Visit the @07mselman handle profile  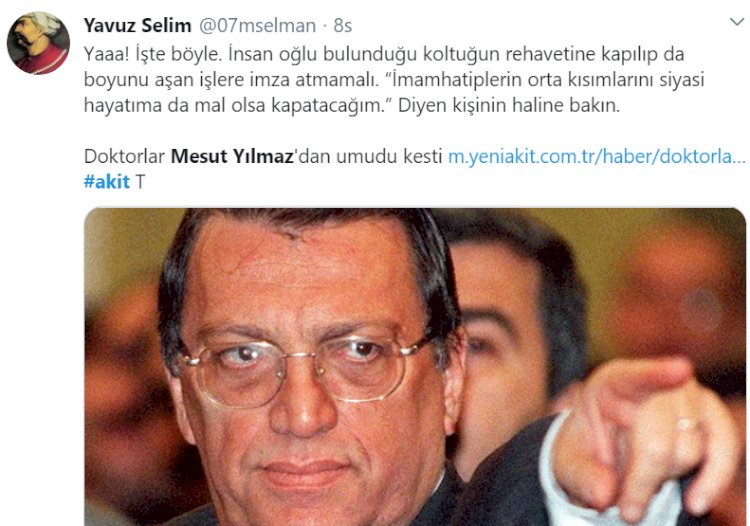257,25
